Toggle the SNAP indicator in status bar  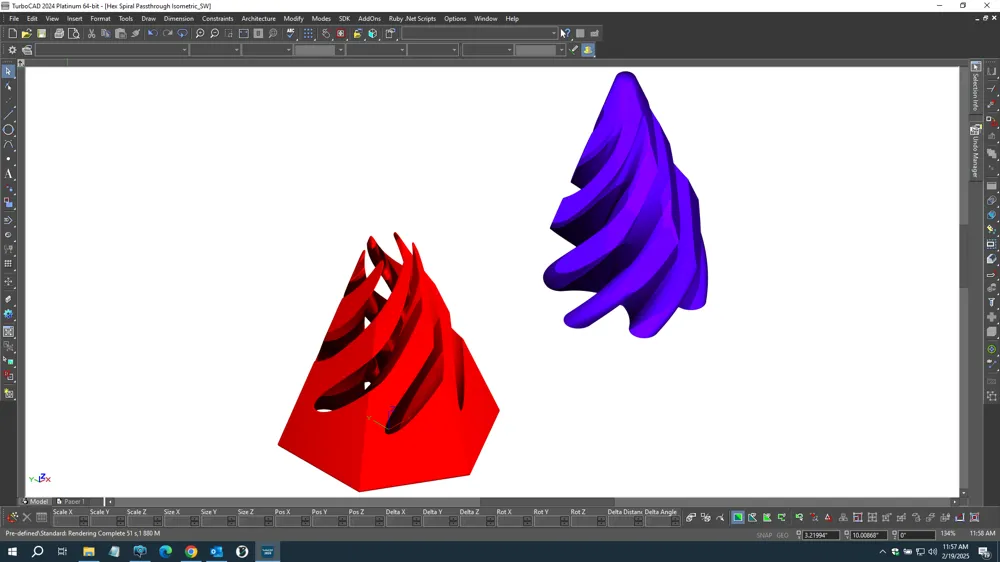[x=764, y=535]
